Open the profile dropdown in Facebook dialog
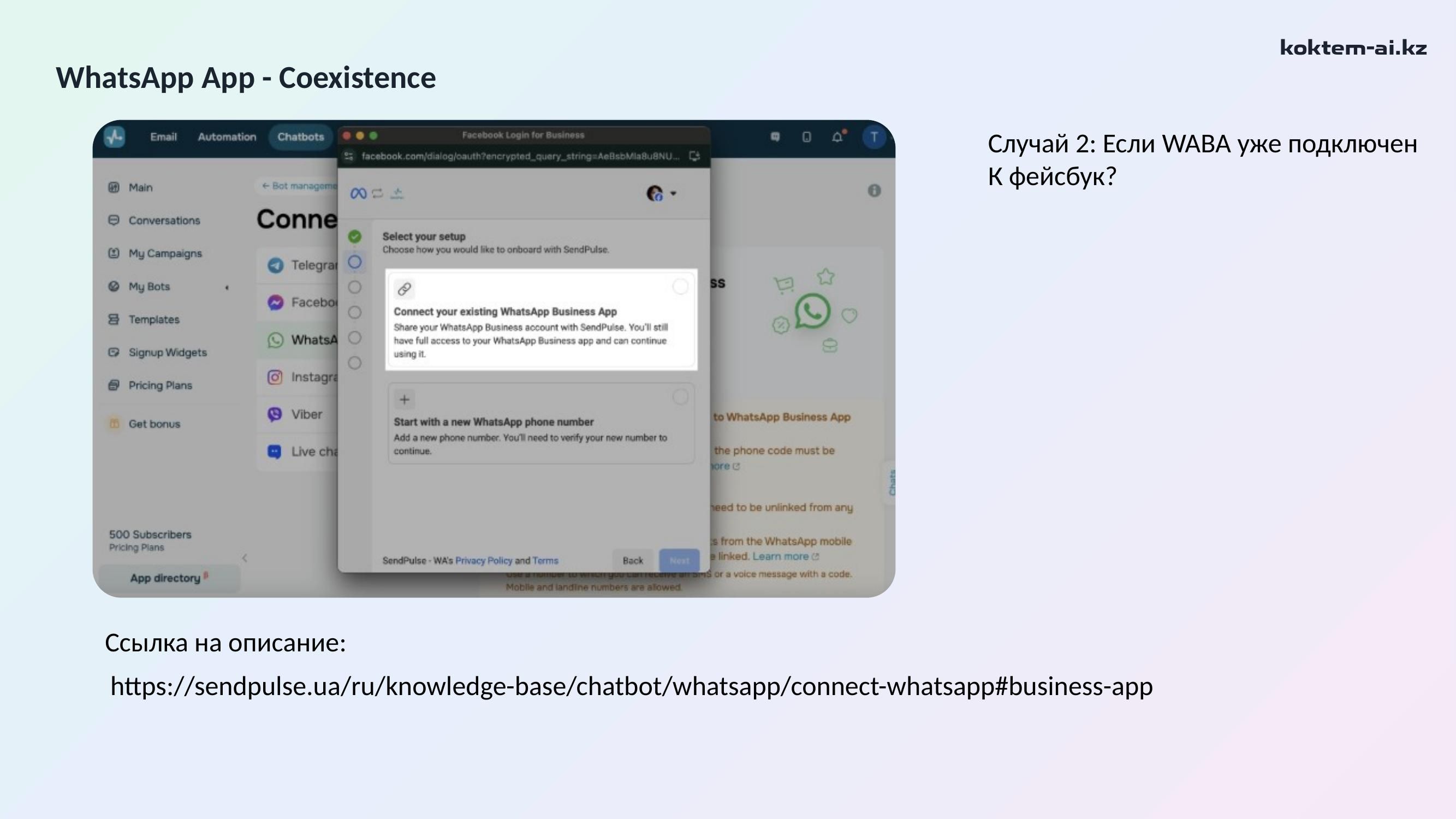The image size is (1456, 819). [661, 193]
